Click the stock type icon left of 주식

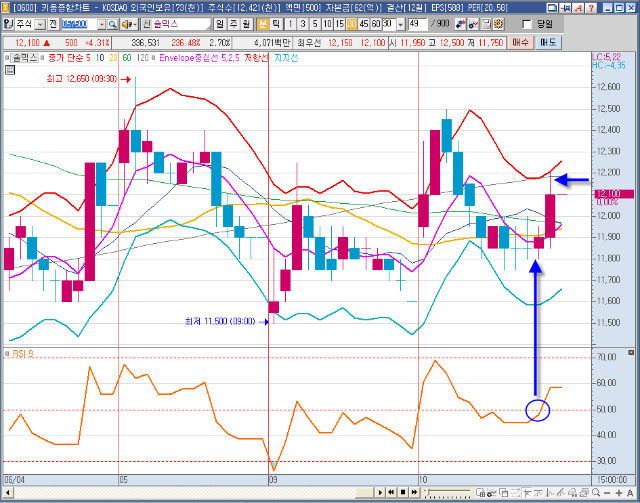(x=9, y=24)
